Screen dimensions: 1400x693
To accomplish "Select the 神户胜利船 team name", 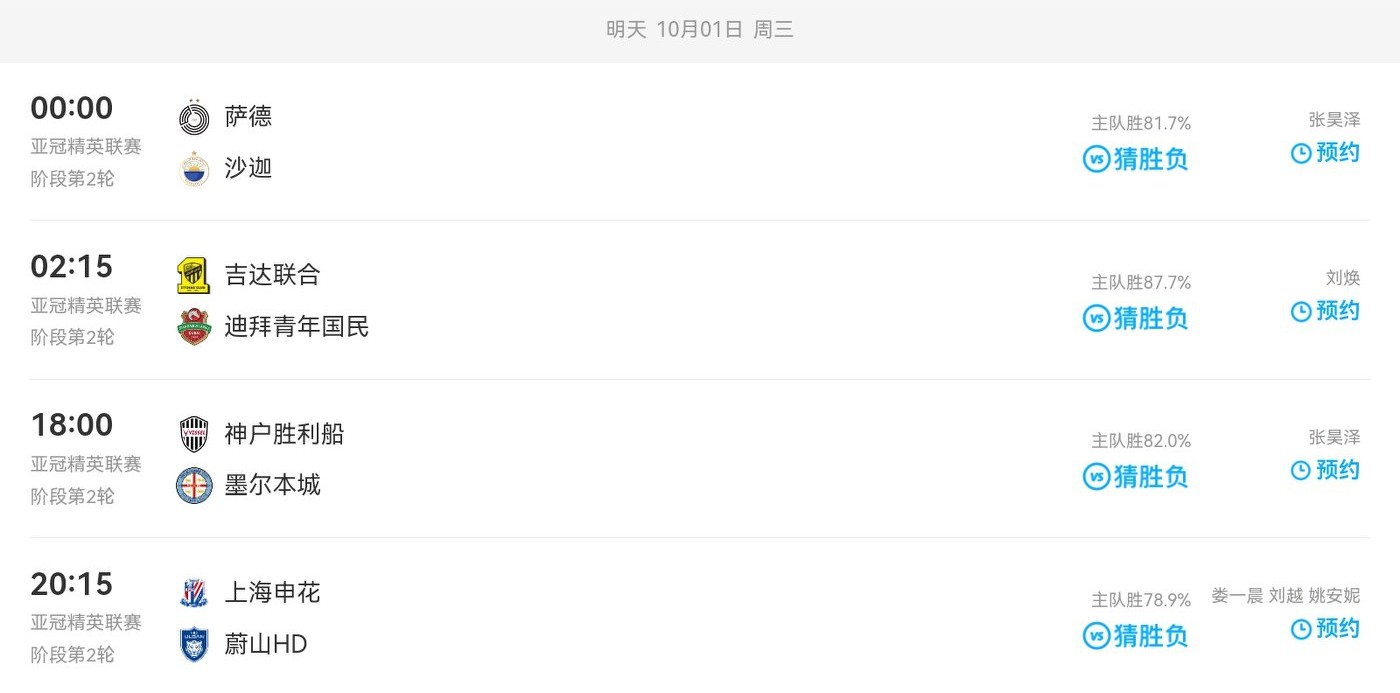I will pyautogui.click(x=284, y=434).
